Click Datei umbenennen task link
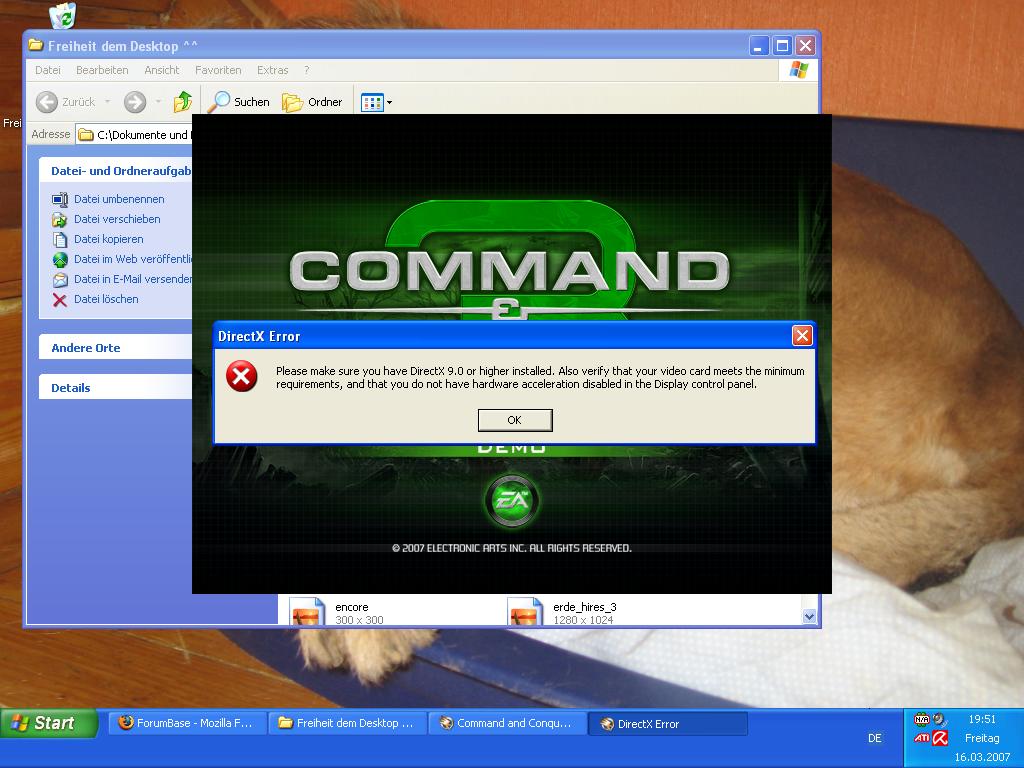The height and width of the screenshot is (768, 1024). tap(119, 199)
